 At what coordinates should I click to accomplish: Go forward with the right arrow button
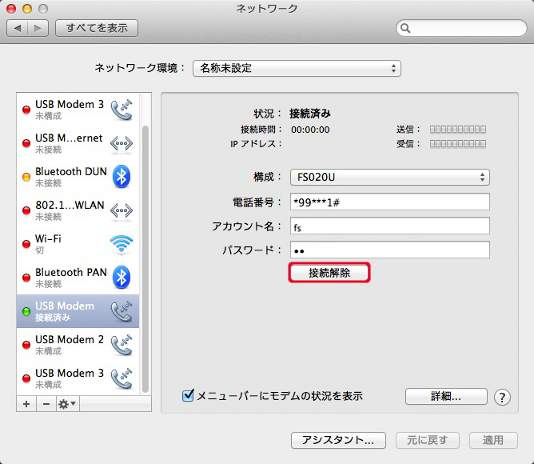point(38,28)
